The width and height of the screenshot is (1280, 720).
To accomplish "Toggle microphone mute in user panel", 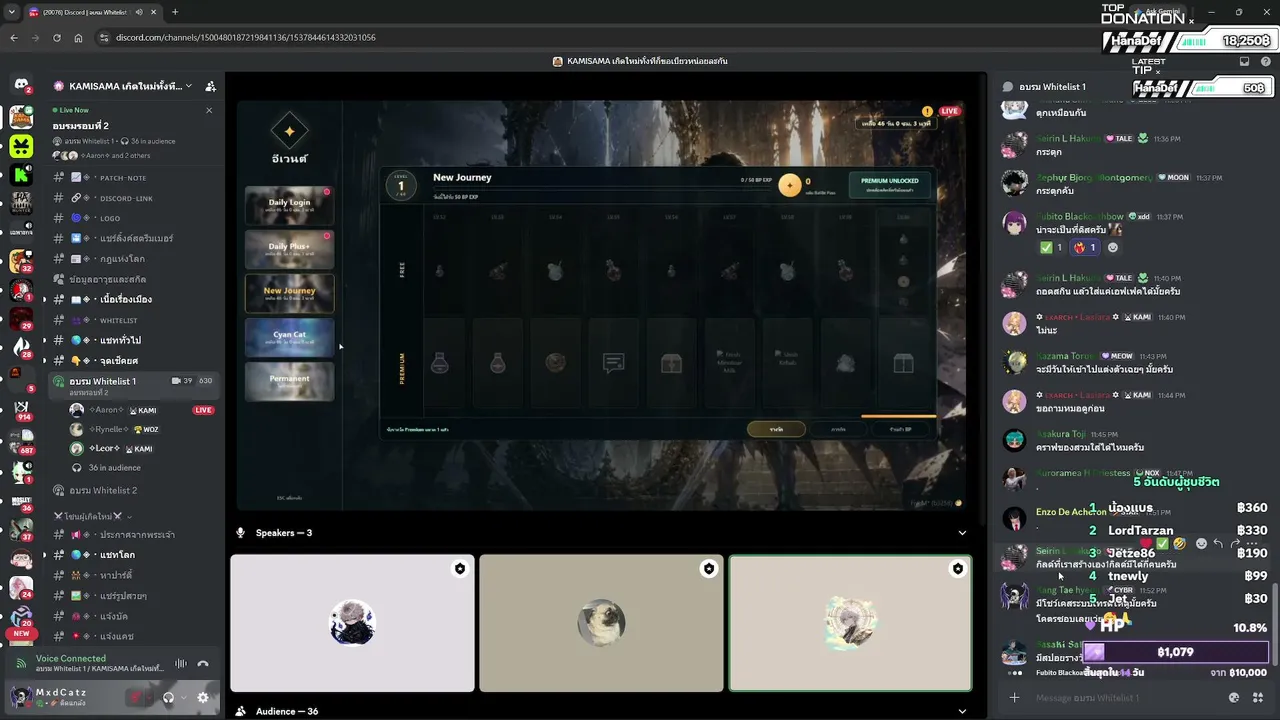I will (x=137, y=698).
